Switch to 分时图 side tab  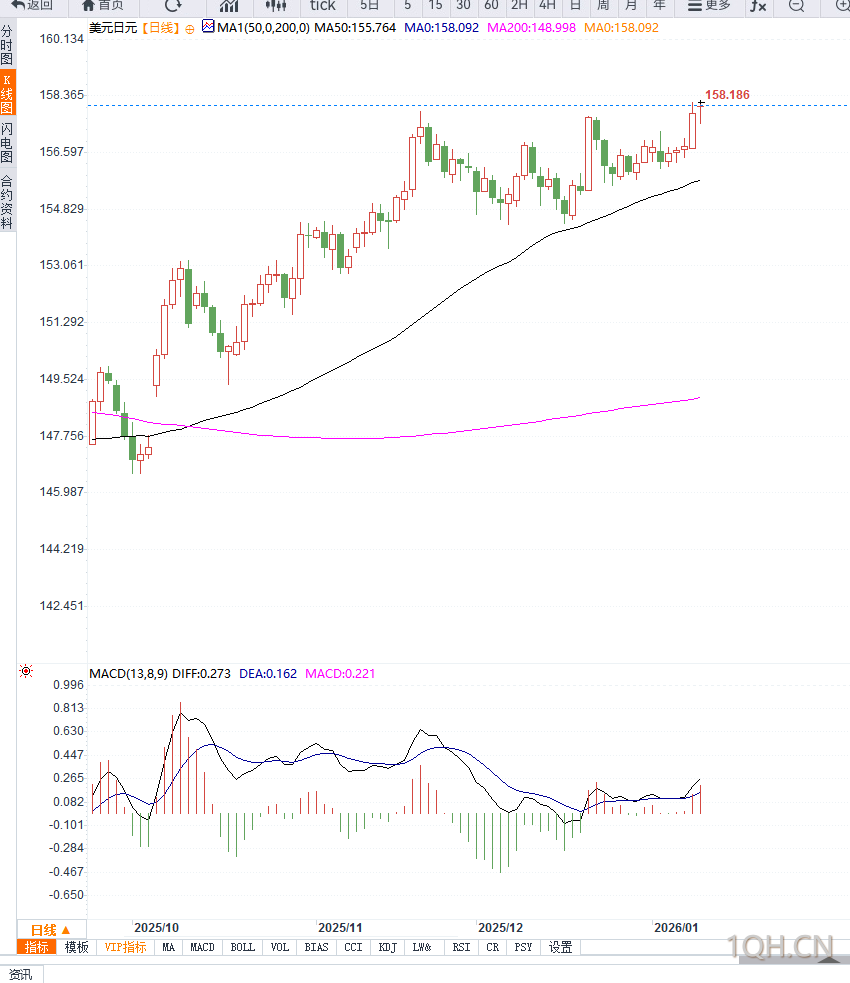[x=7, y=45]
